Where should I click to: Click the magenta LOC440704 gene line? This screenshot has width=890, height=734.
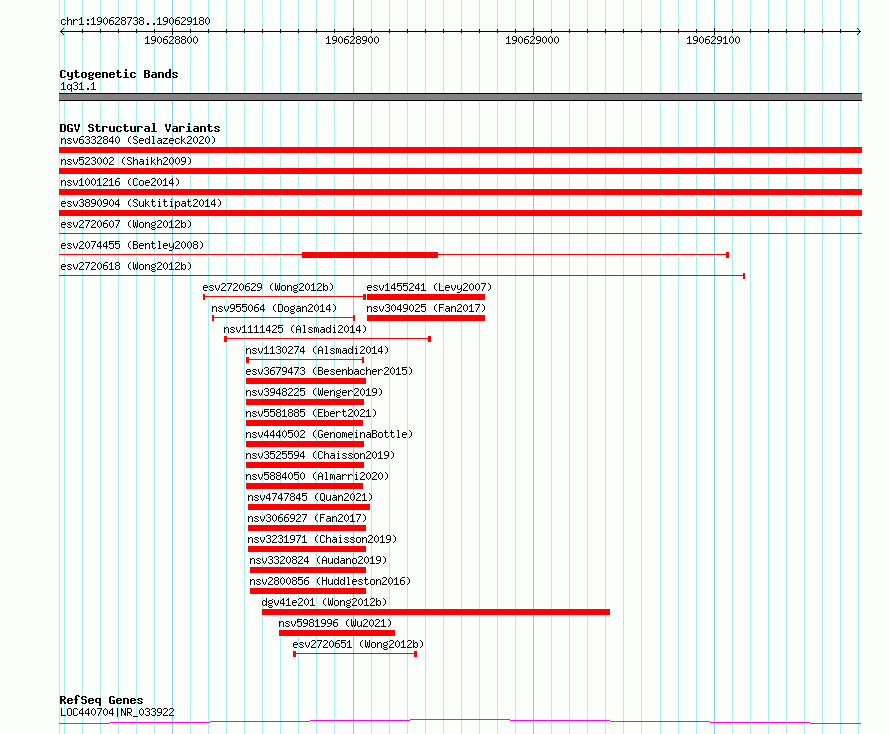(x=460, y=722)
